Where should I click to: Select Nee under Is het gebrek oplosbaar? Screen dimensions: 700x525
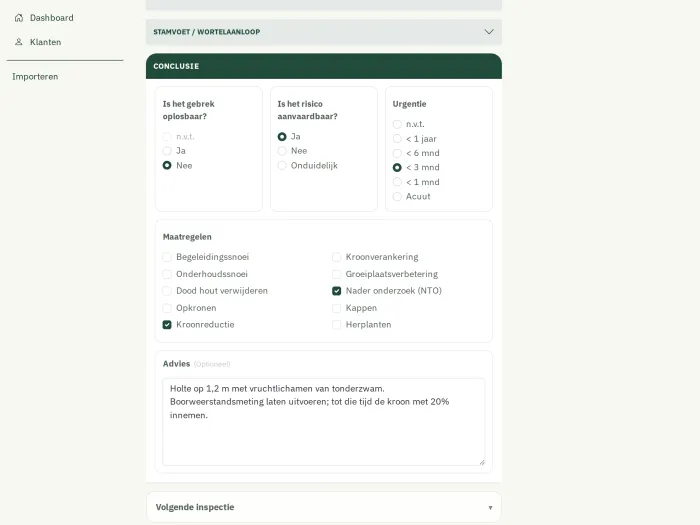(167, 166)
